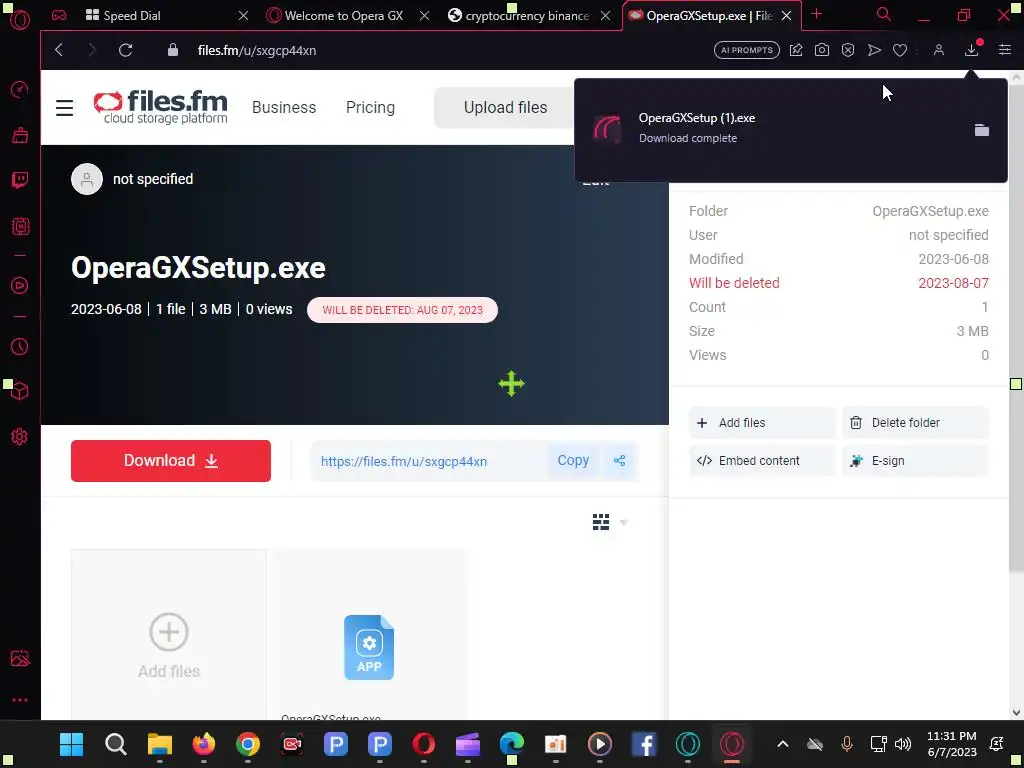Screen dimensions: 1024x768
Task: Click the WILL BE DELETED: AUG 07, 2023 badge
Action: tap(402, 310)
